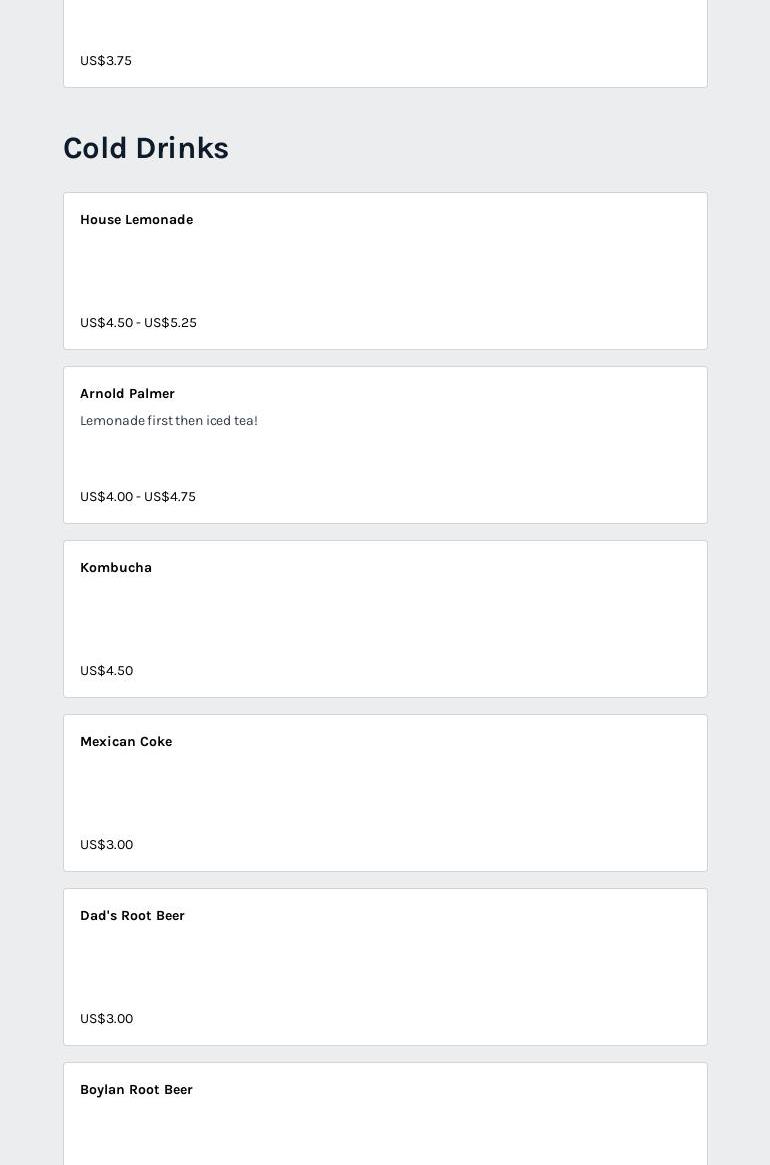This screenshot has width=770, height=1165.
Task: Click the 'Lemonade first then iced tea!' description
Action: click(x=169, y=421)
